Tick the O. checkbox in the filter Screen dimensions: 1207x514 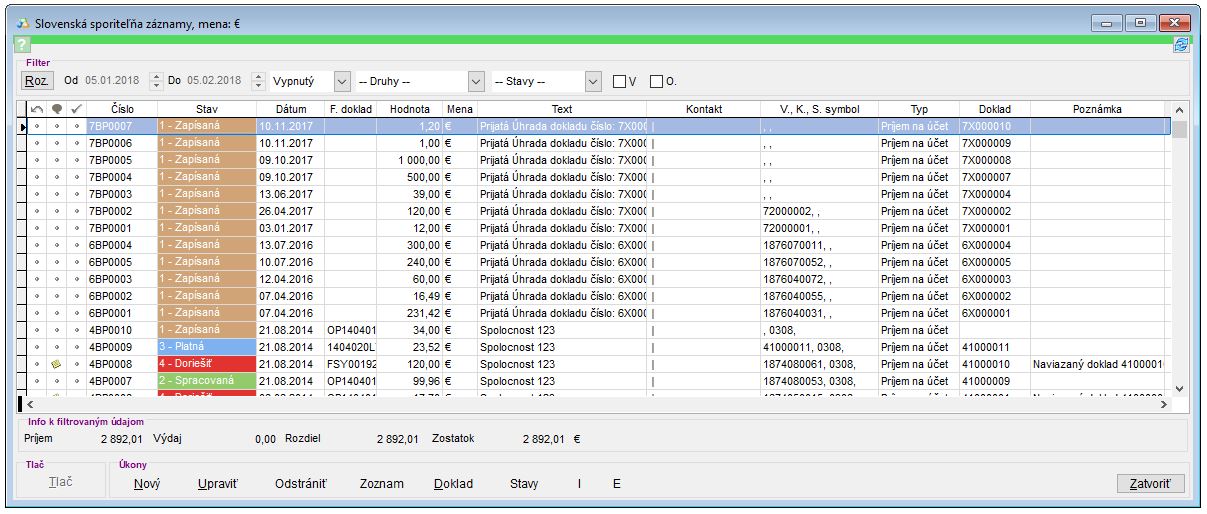(x=657, y=81)
